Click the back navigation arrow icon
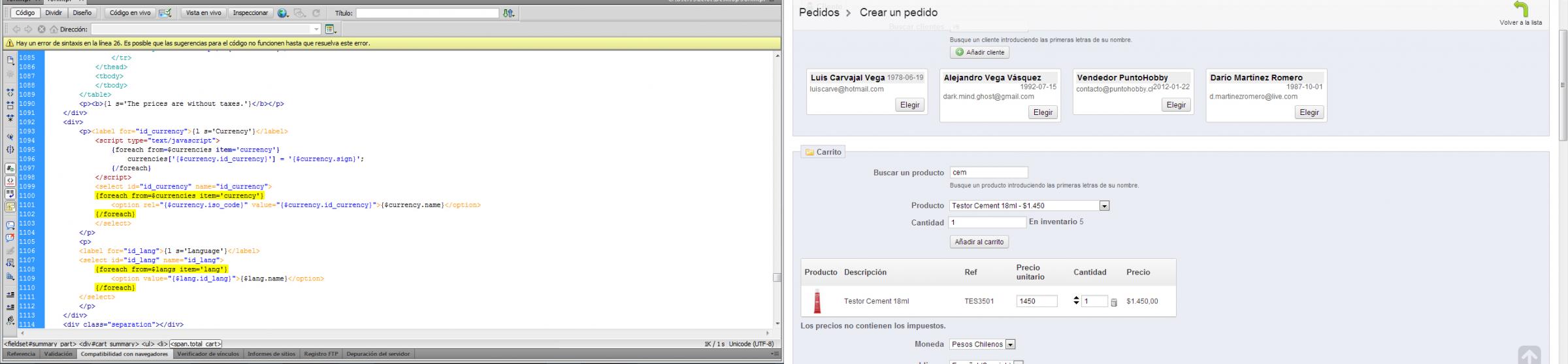Screen dimensions: 1568x364 point(16,29)
